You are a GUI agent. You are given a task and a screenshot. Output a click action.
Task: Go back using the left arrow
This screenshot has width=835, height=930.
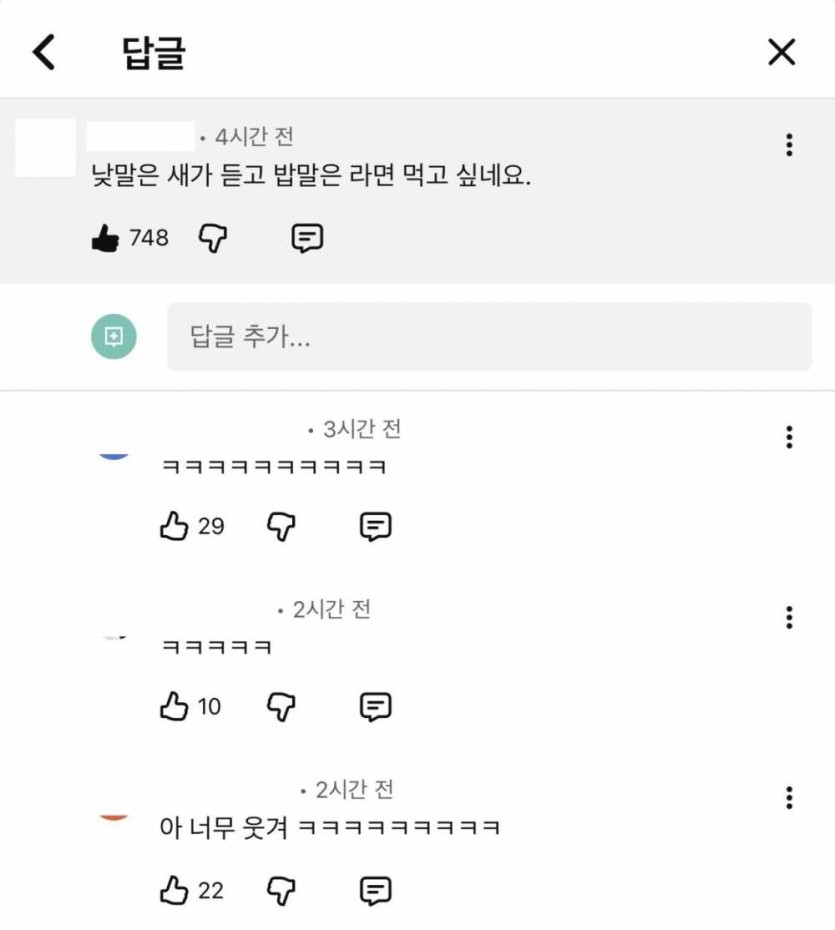click(x=44, y=52)
